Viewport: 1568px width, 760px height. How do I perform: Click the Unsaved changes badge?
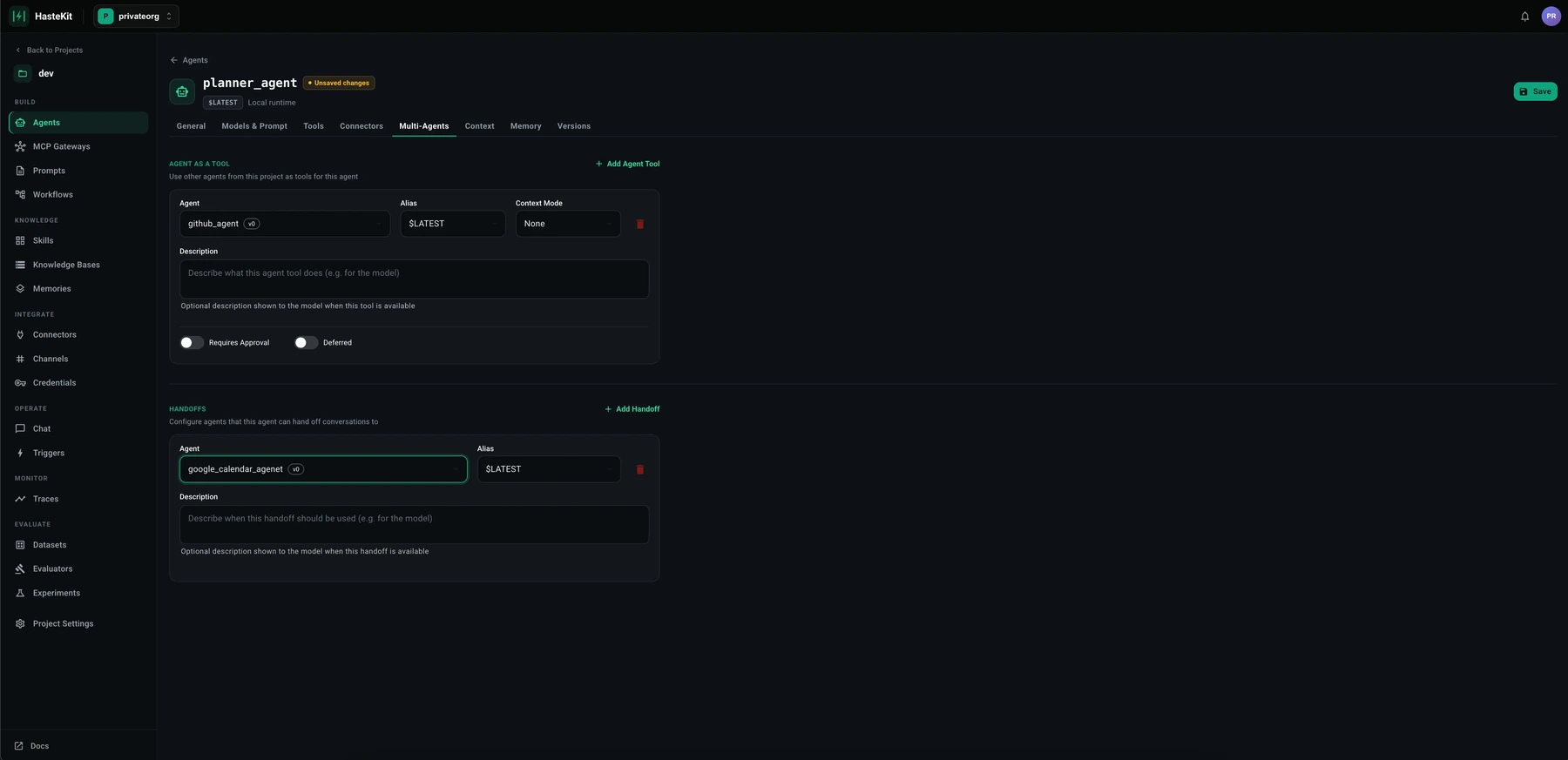(339, 83)
